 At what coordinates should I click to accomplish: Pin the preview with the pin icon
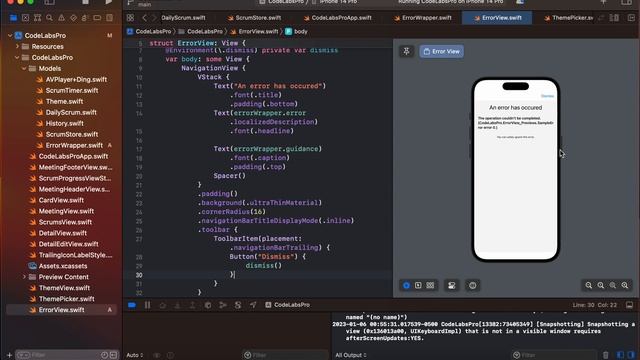point(407,51)
